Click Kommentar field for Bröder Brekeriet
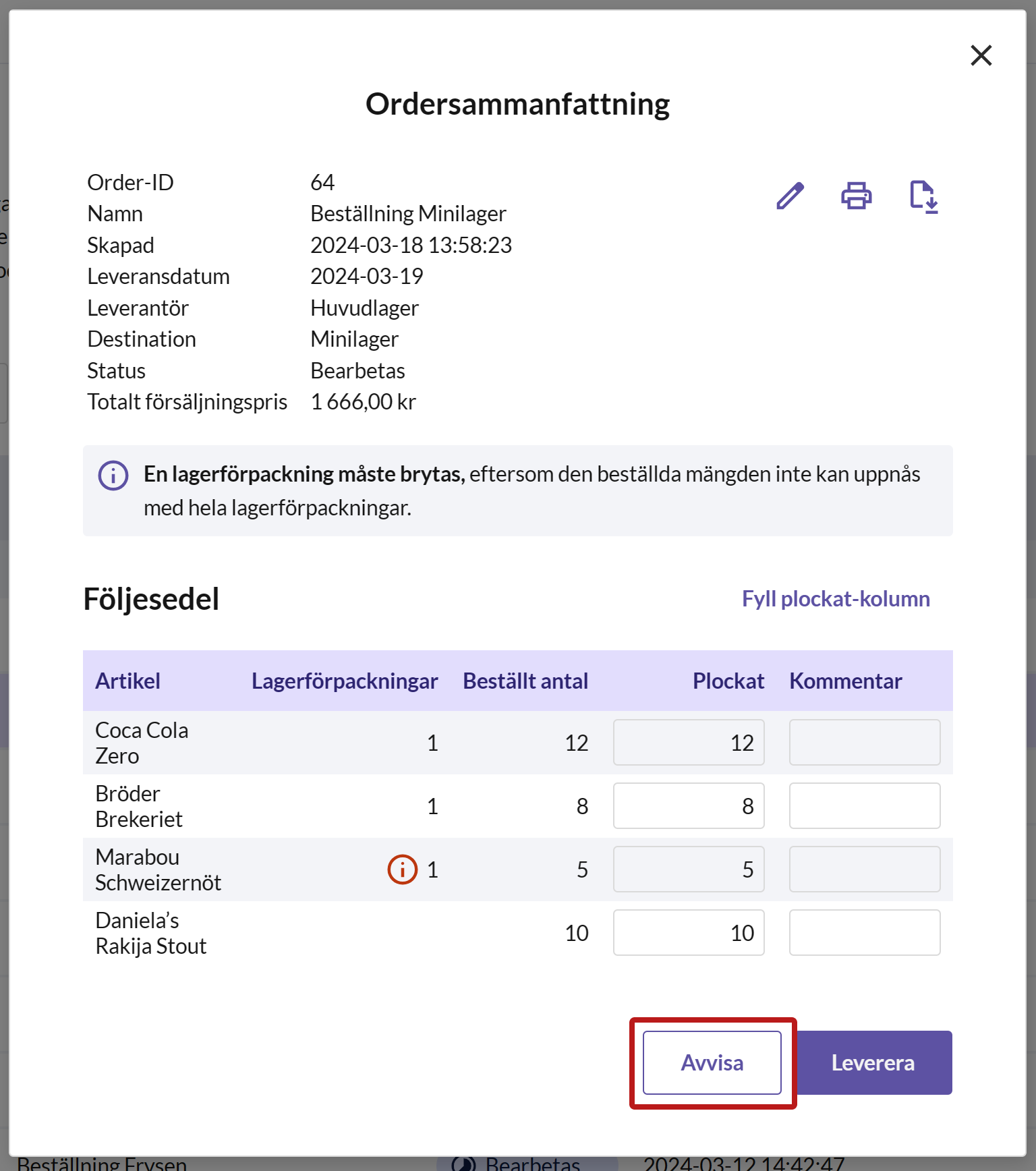This screenshot has height=1171, width=1036. (865, 805)
